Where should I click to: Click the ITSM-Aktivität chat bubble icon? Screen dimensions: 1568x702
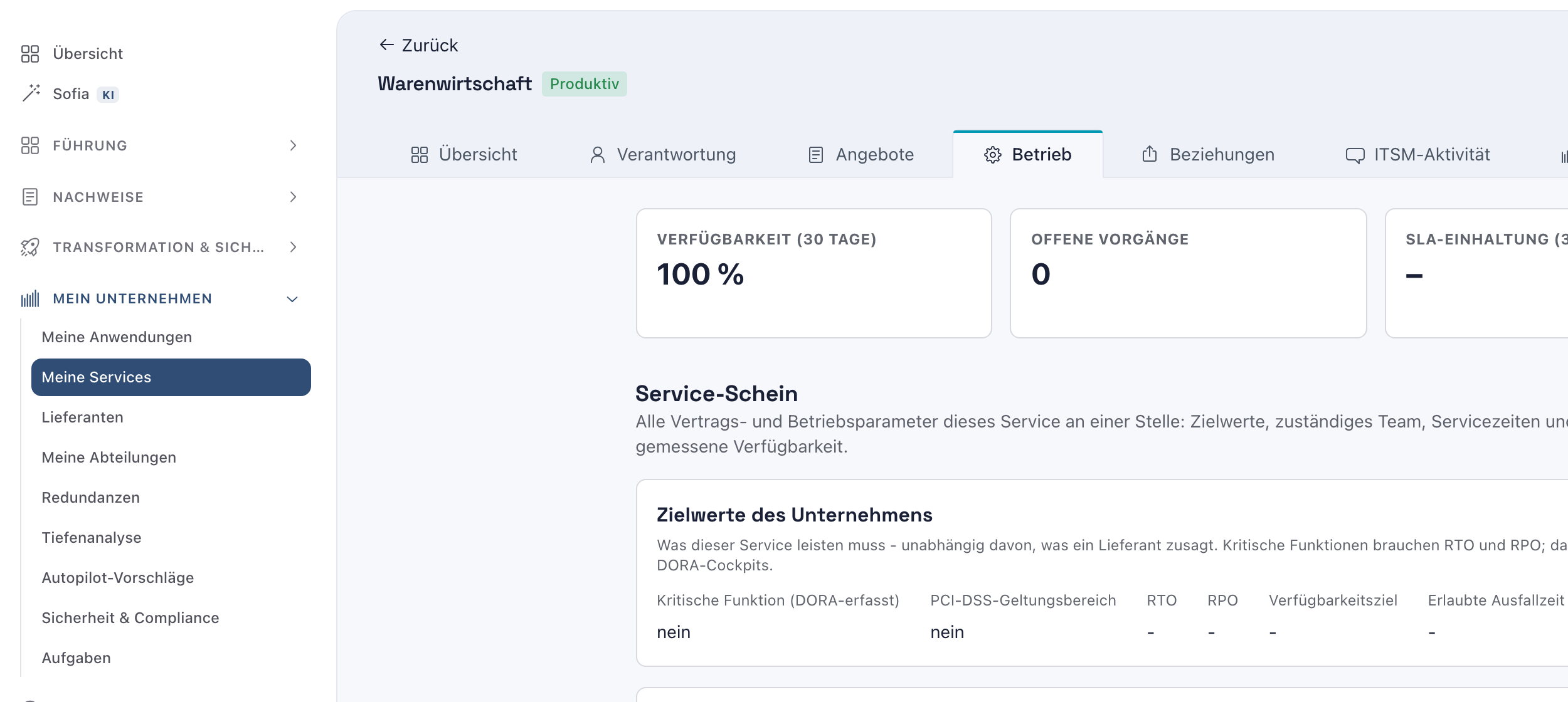[x=1355, y=155]
